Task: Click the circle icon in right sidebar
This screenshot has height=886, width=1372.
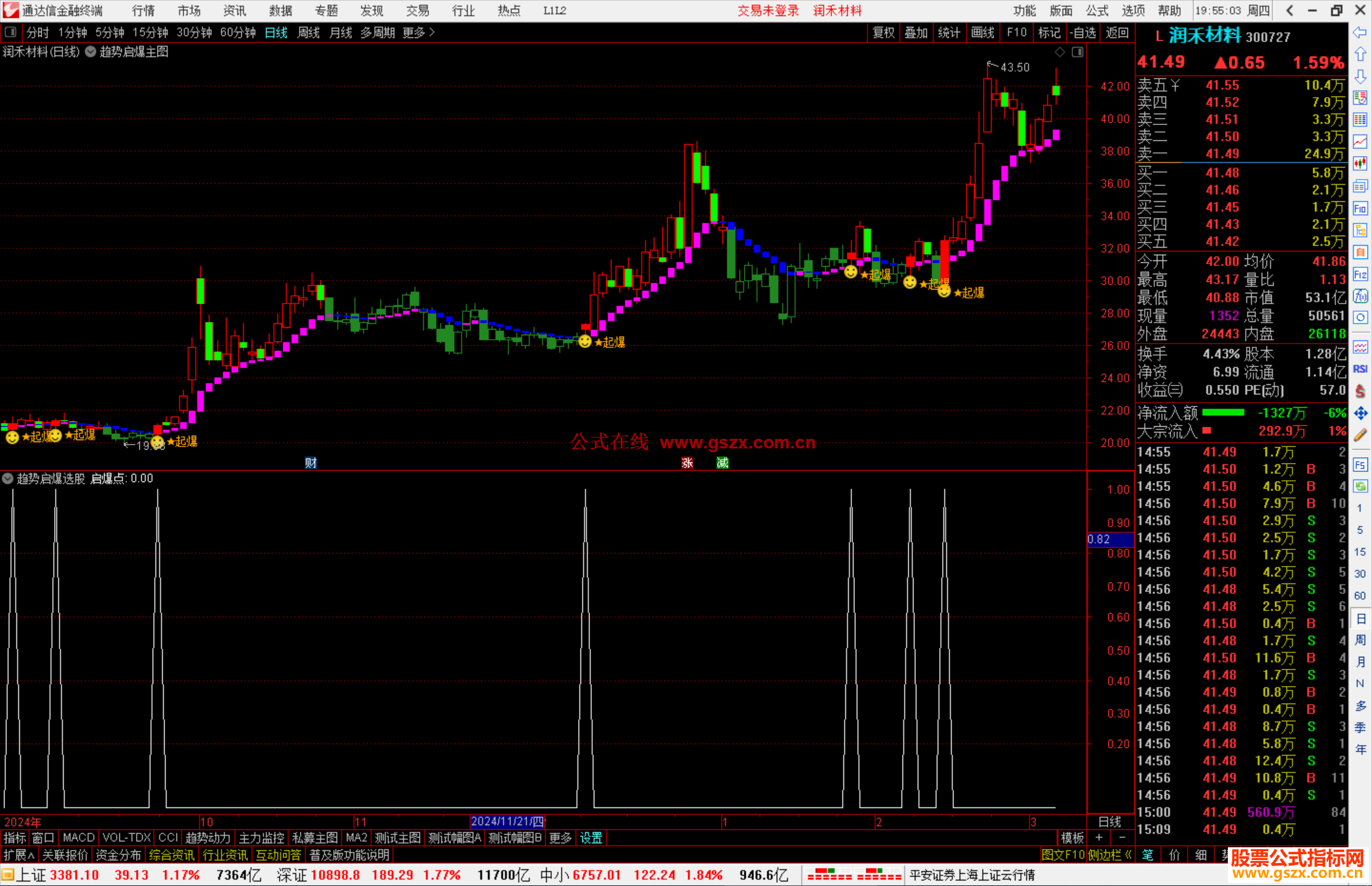Action: coord(1360,318)
